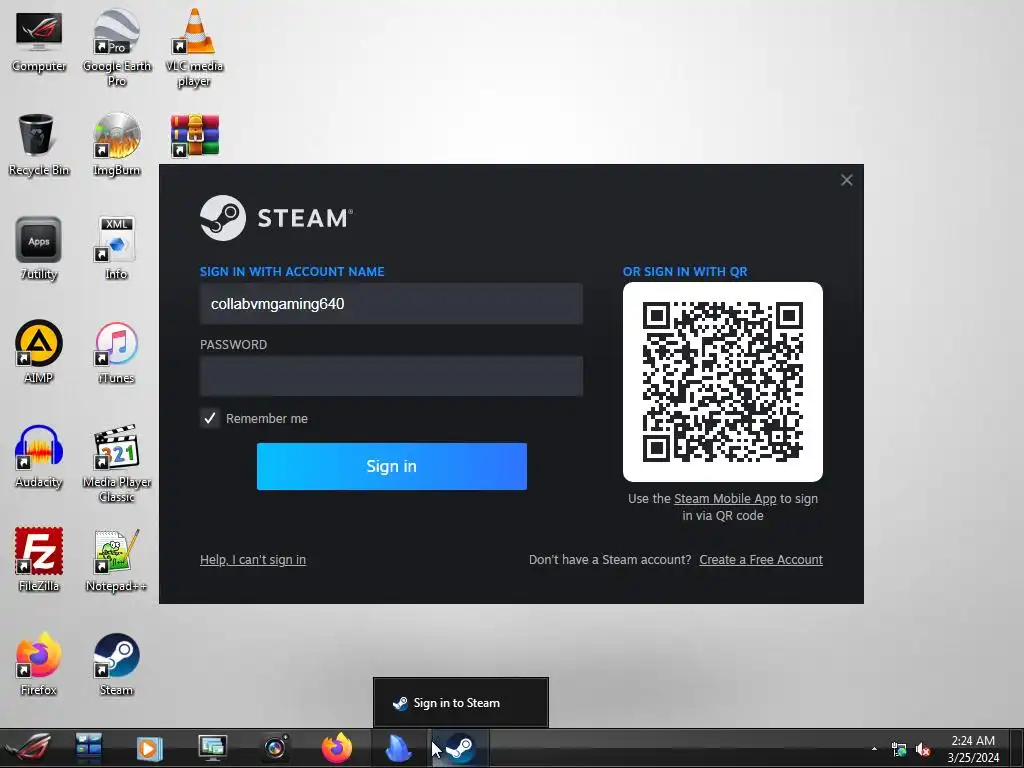
Task: Select the AIMP desktop shortcut
Action: [x=39, y=352]
